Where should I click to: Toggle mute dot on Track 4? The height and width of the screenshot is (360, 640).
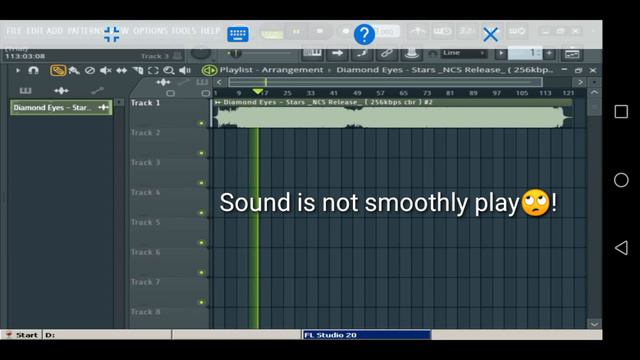tap(201, 213)
